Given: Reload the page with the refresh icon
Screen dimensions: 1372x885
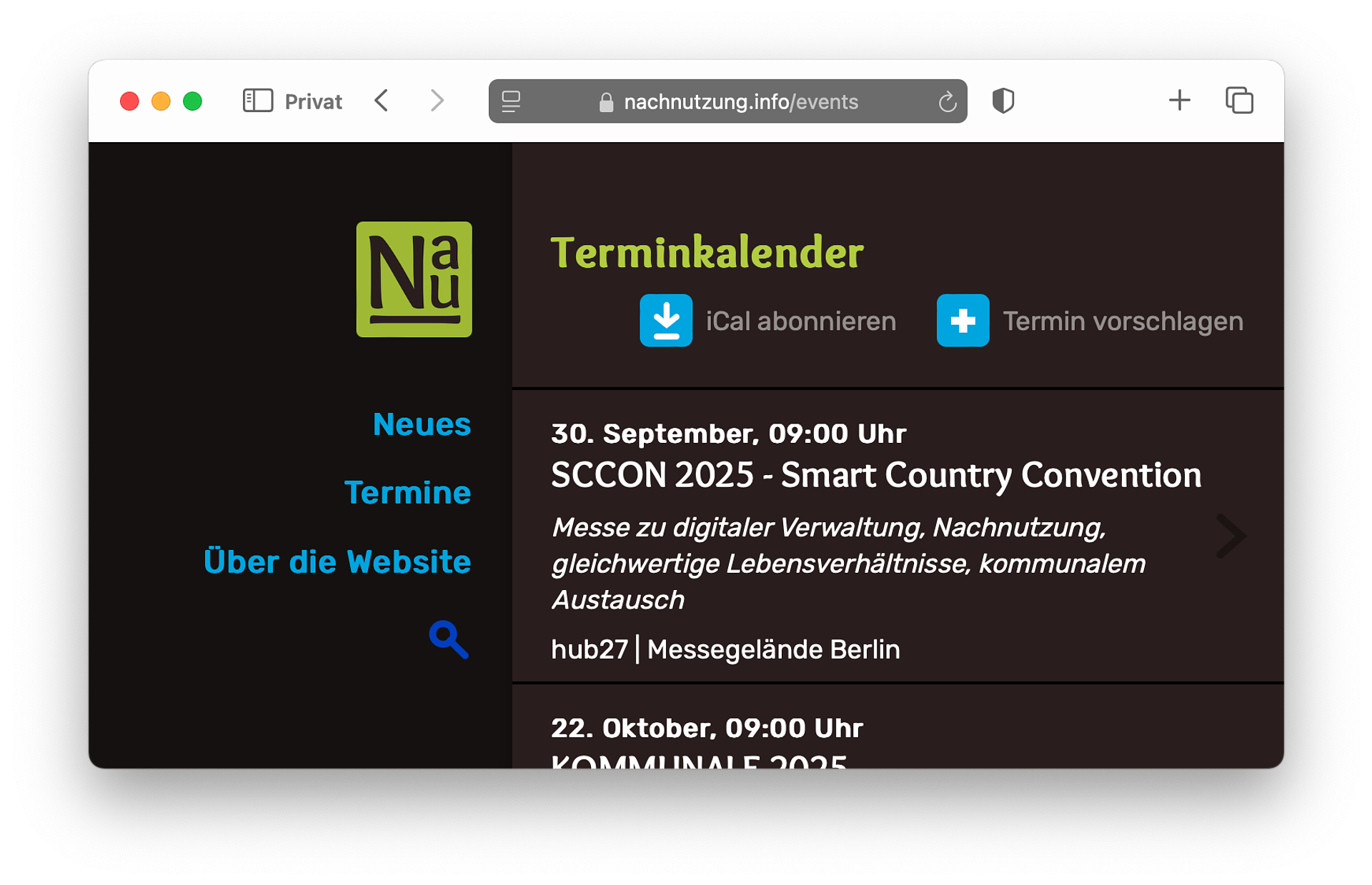Looking at the screenshot, I should click(948, 101).
